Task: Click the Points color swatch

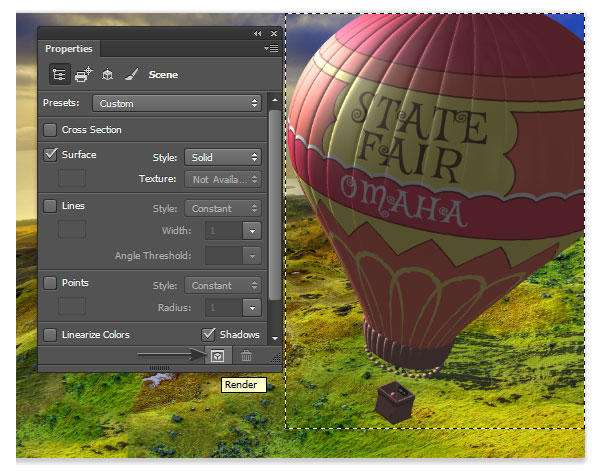Action: pos(72,306)
